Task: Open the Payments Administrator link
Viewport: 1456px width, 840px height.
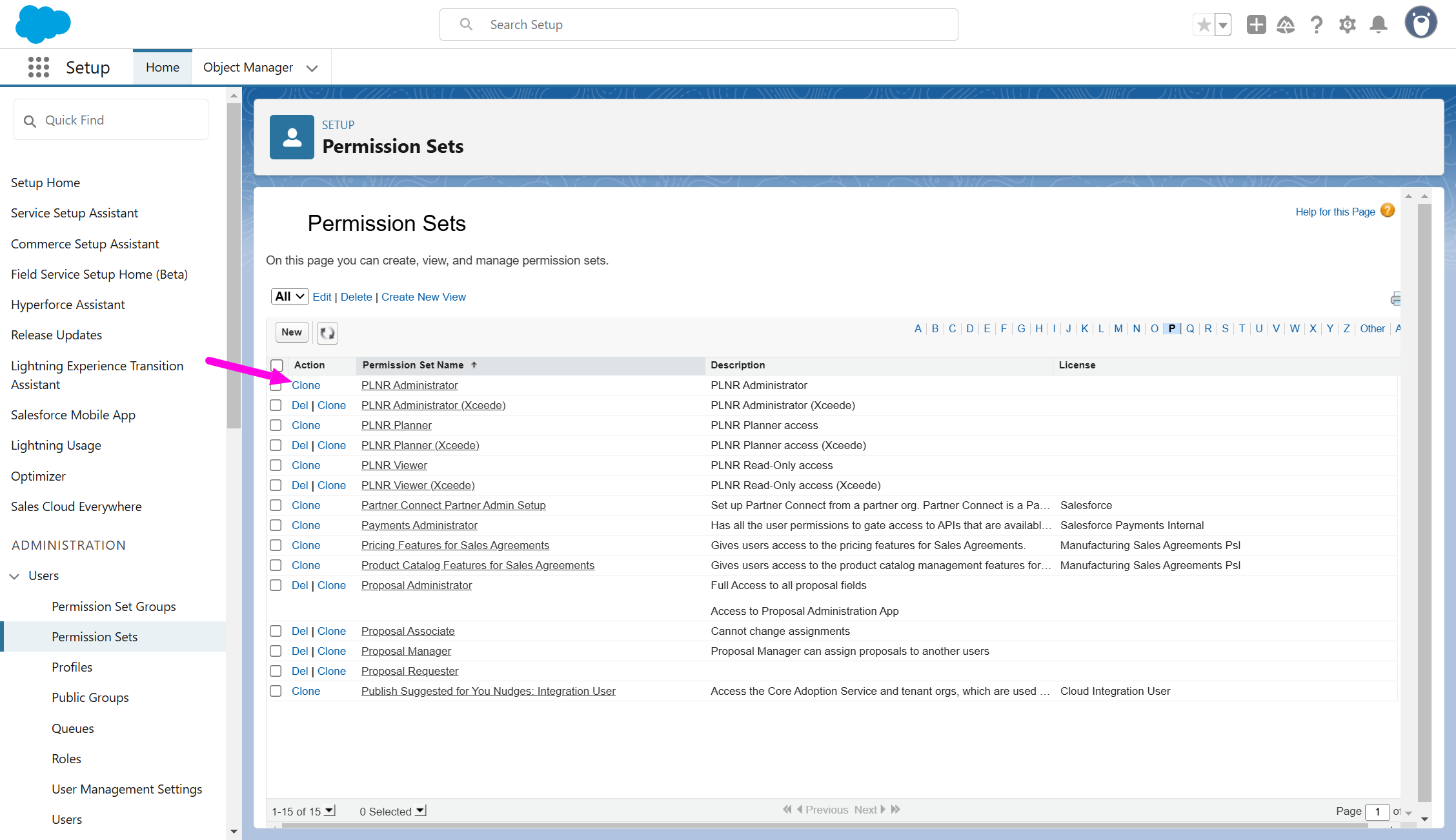Action: click(x=420, y=525)
